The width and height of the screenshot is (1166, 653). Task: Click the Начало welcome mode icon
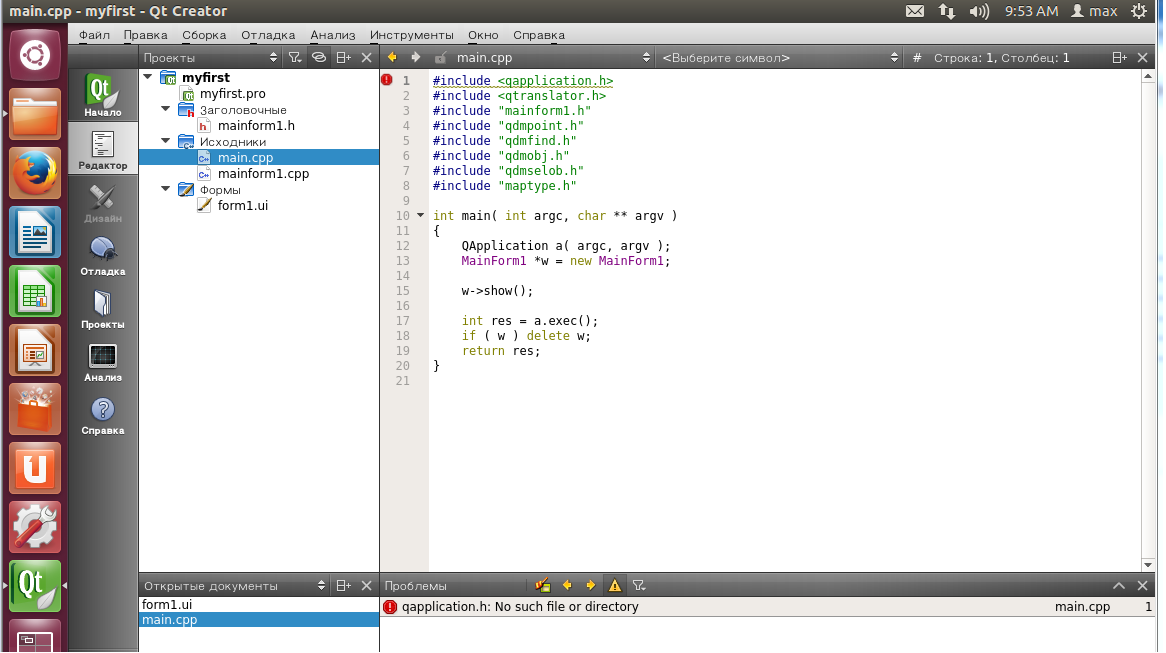tap(103, 97)
